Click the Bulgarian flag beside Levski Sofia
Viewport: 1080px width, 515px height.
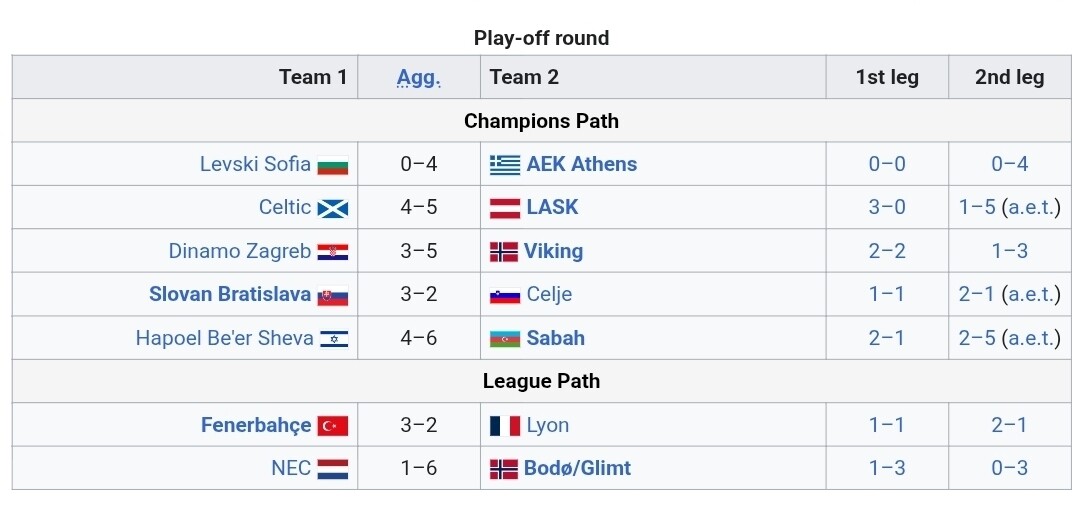(333, 165)
